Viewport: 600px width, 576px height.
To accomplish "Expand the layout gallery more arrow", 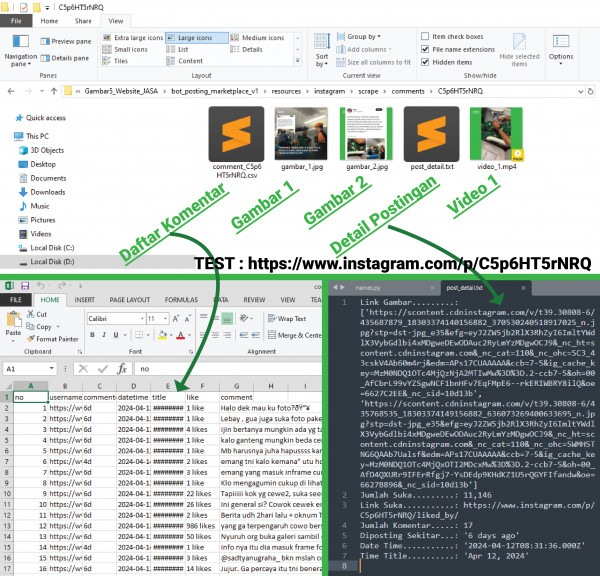I will tap(298, 61).
